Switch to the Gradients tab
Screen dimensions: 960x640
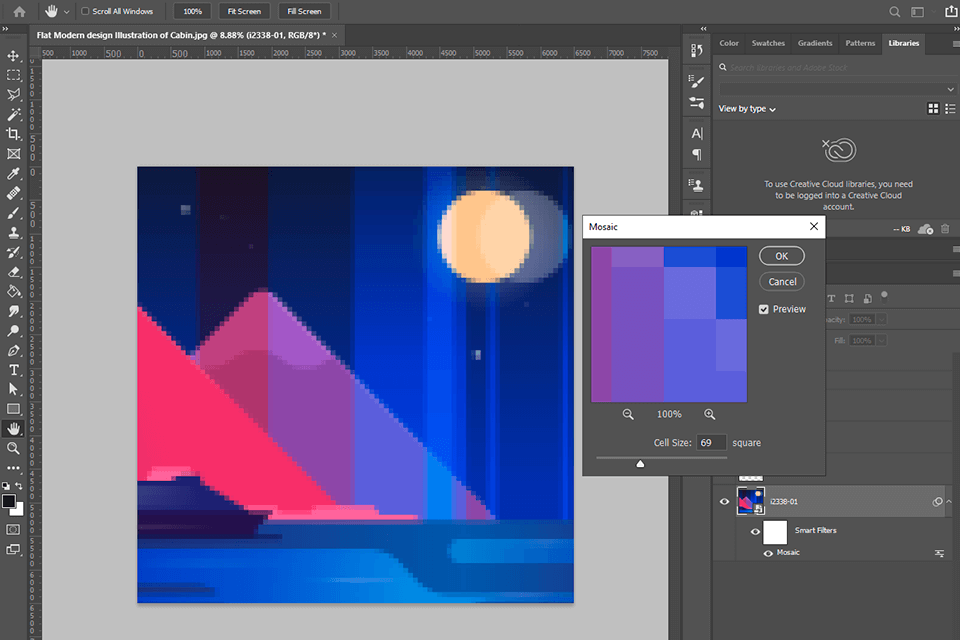[x=814, y=43]
